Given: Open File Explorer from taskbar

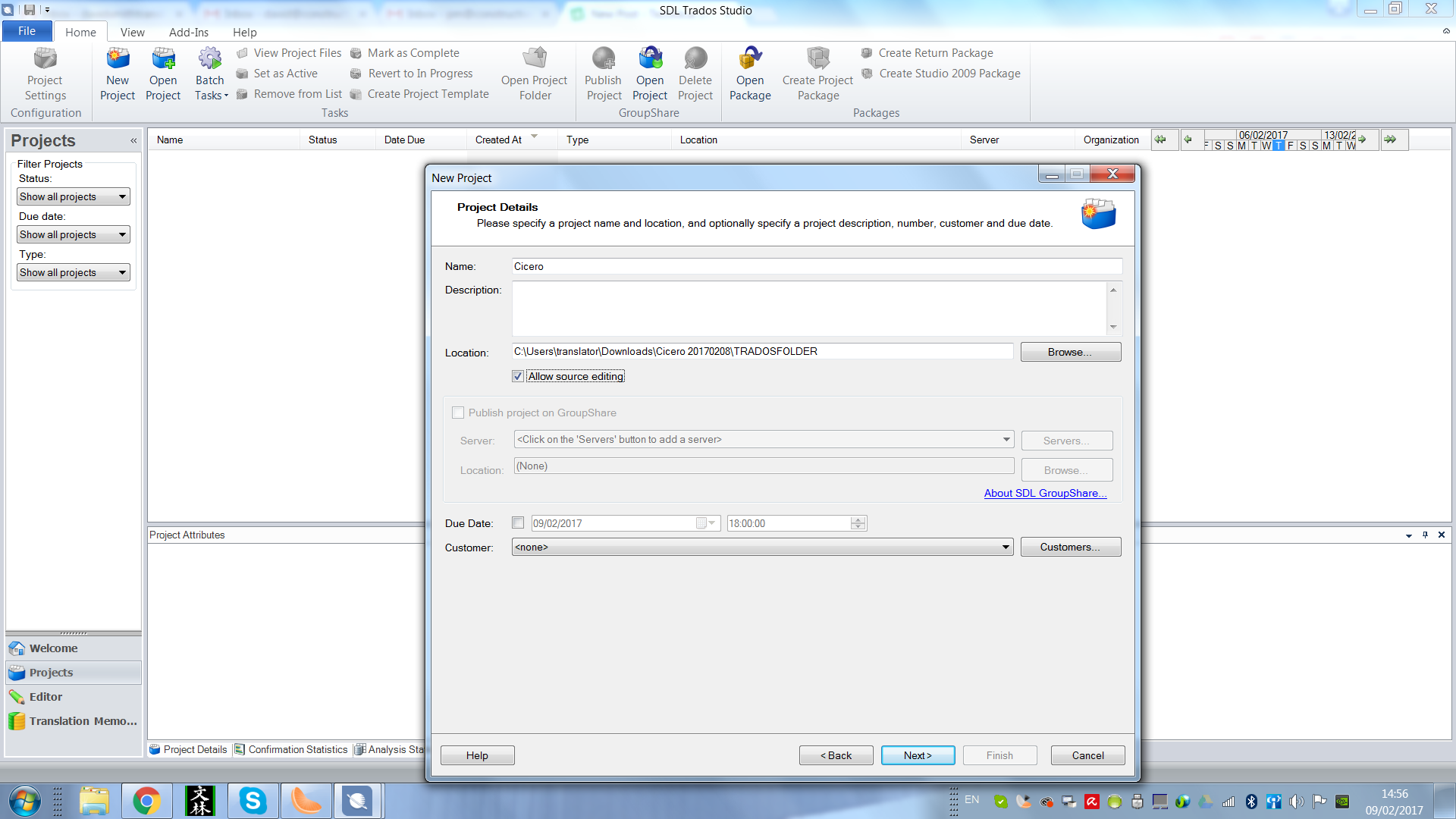Looking at the screenshot, I should coord(94,801).
